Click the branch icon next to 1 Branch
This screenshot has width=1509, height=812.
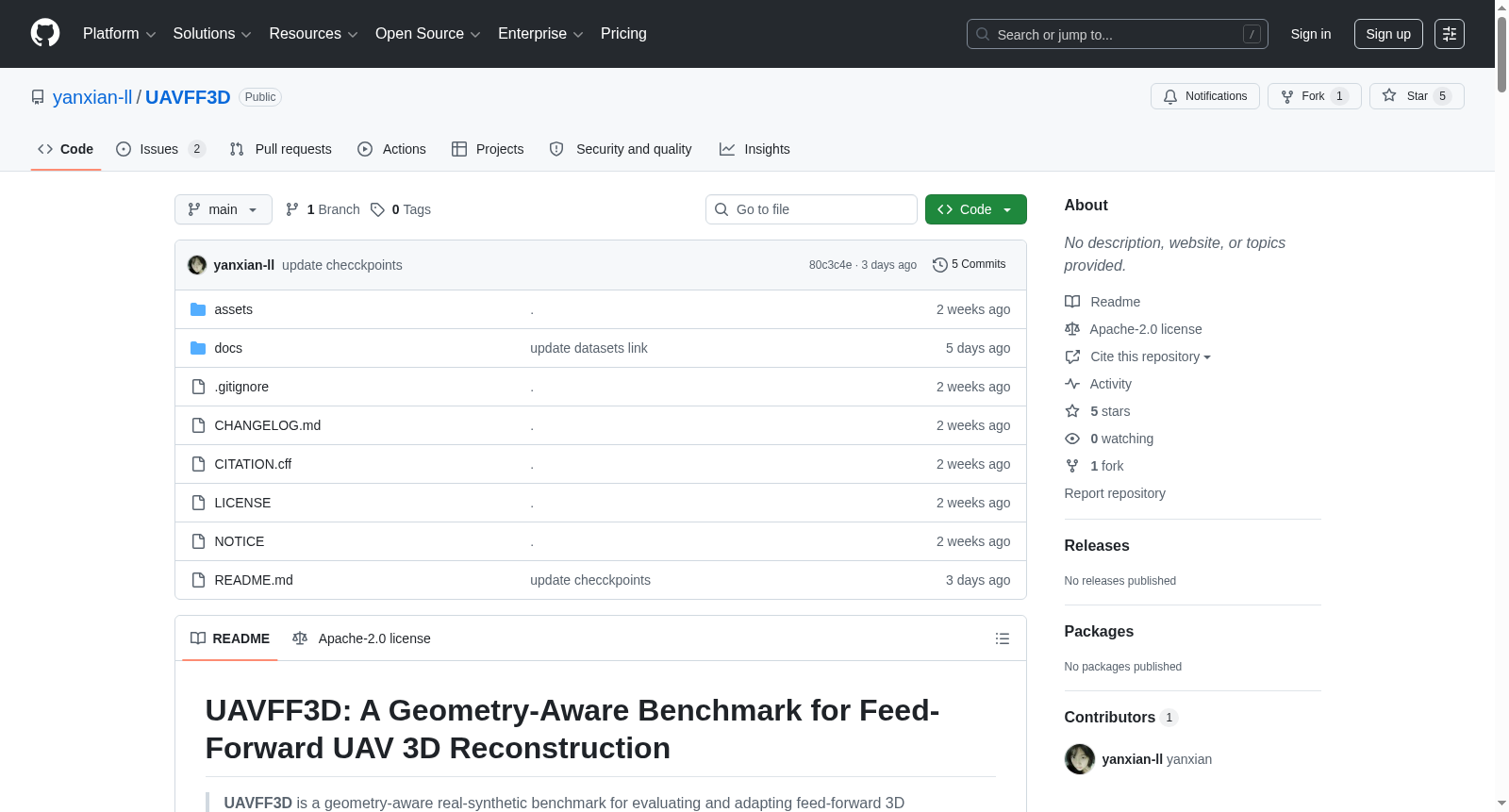(x=292, y=209)
